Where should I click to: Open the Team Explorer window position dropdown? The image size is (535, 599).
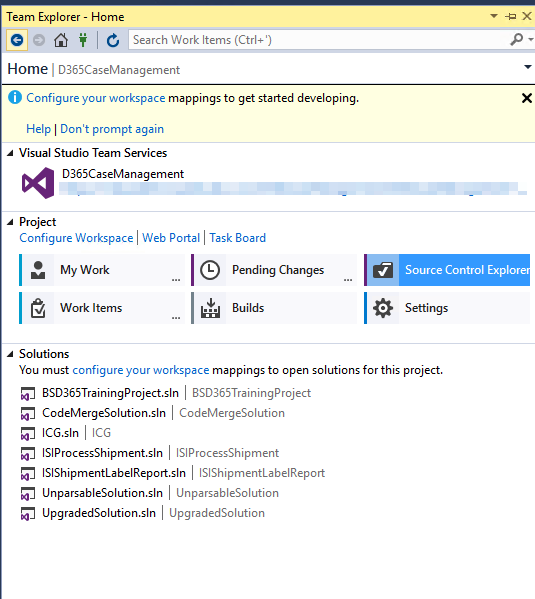(x=494, y=16)
